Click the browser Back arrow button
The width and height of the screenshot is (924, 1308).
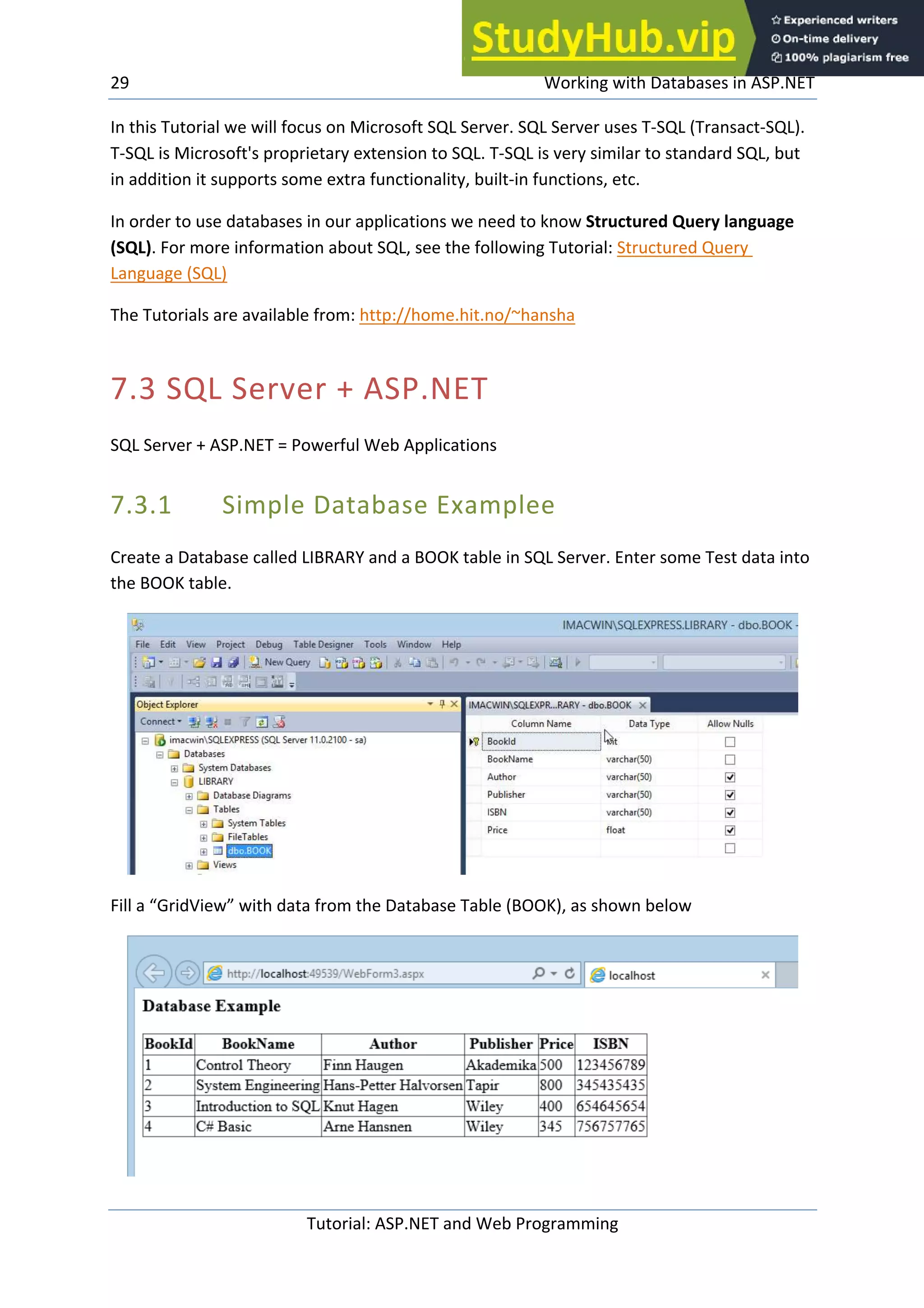pos(154,973)
